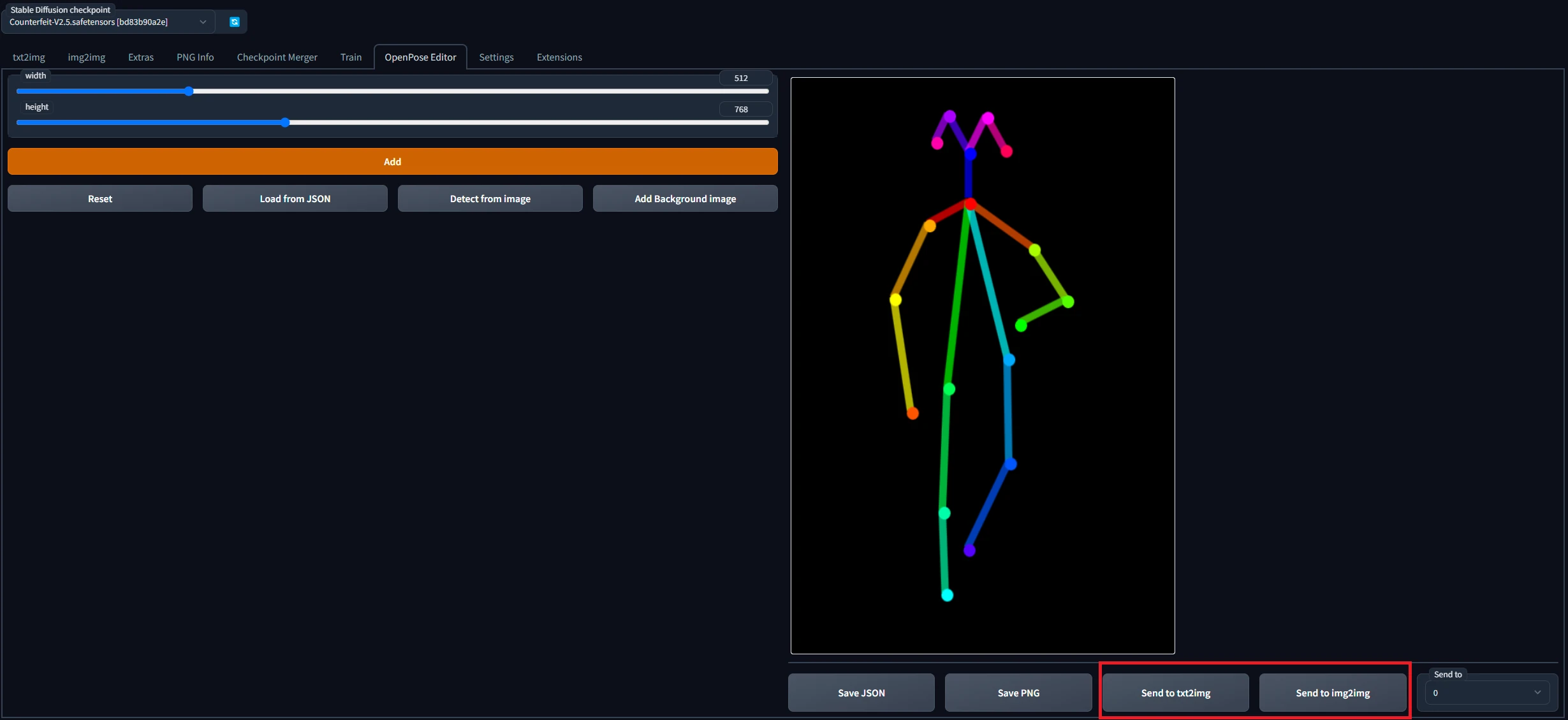Screen dimensions: 1568x720
Task: Click Add Background image button
Action: pyautogui.click(x=685, y=198)
